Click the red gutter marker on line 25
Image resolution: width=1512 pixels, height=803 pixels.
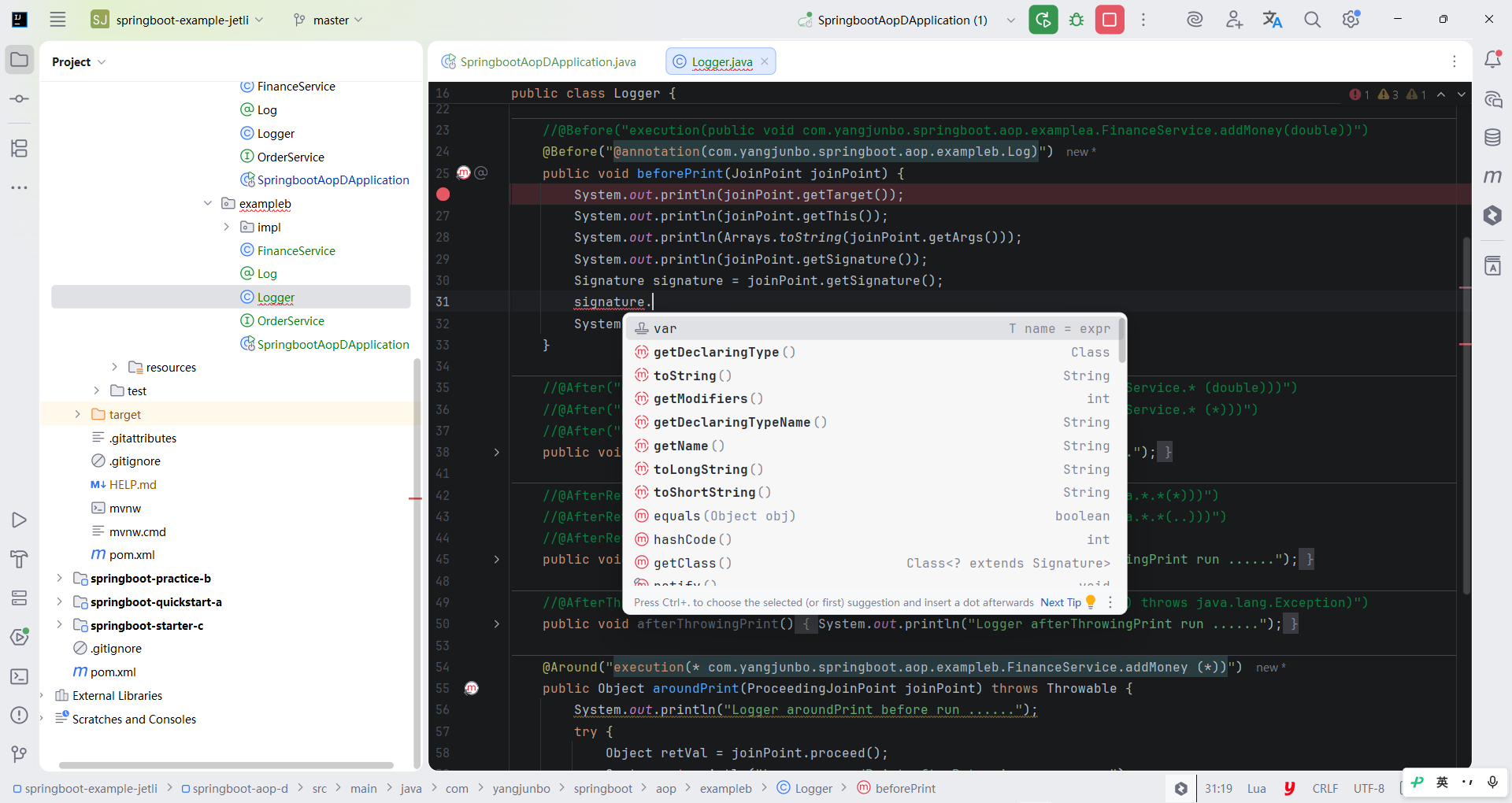464,173
